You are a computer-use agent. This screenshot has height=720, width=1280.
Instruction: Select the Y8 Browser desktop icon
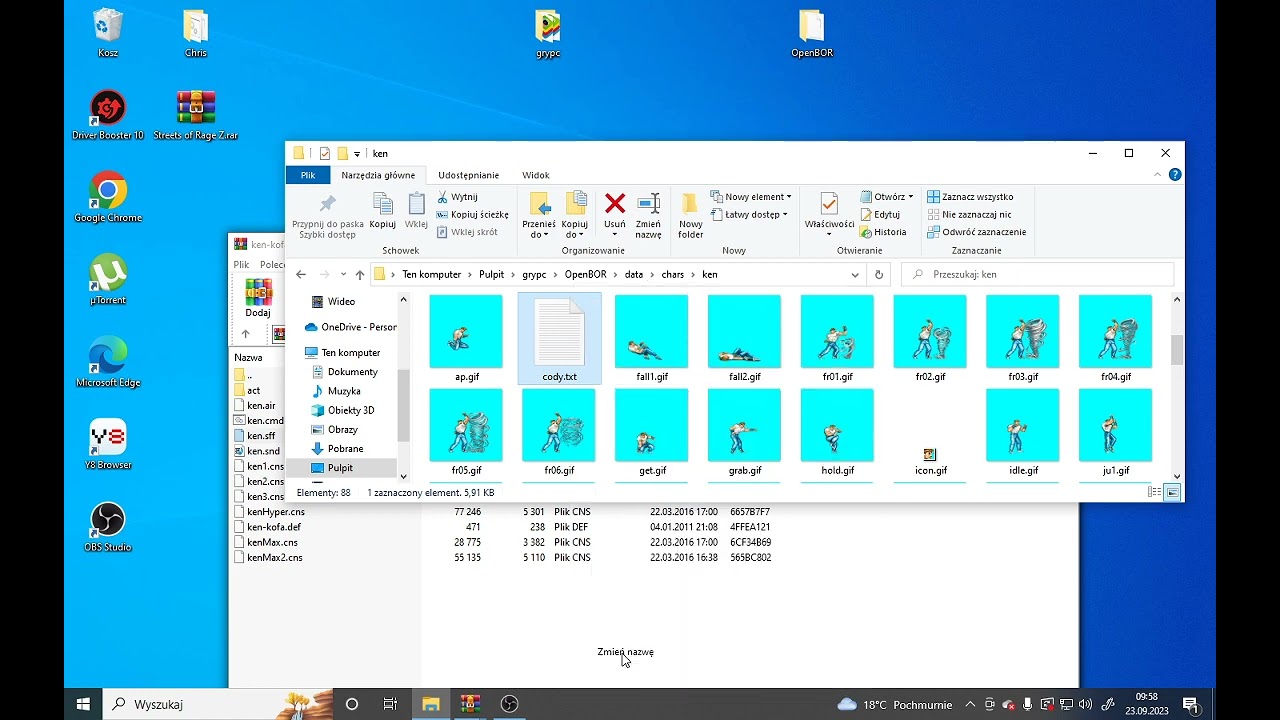coord(108,444)
